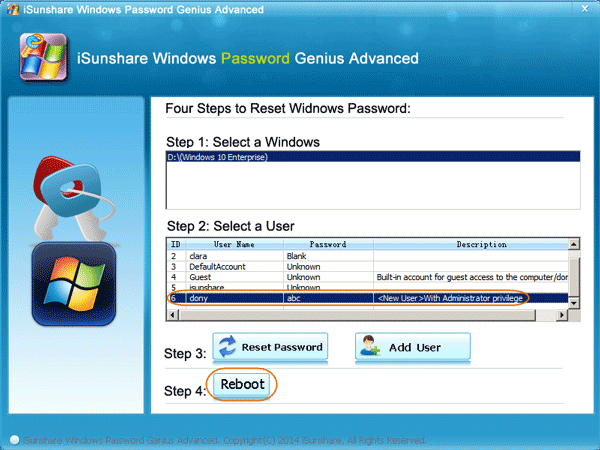The width and height of the screenshot is (600, 450).
Task: Click the vertical scrollbar thumb in user list
Action: pyautogui.click(x=574, y=277)
